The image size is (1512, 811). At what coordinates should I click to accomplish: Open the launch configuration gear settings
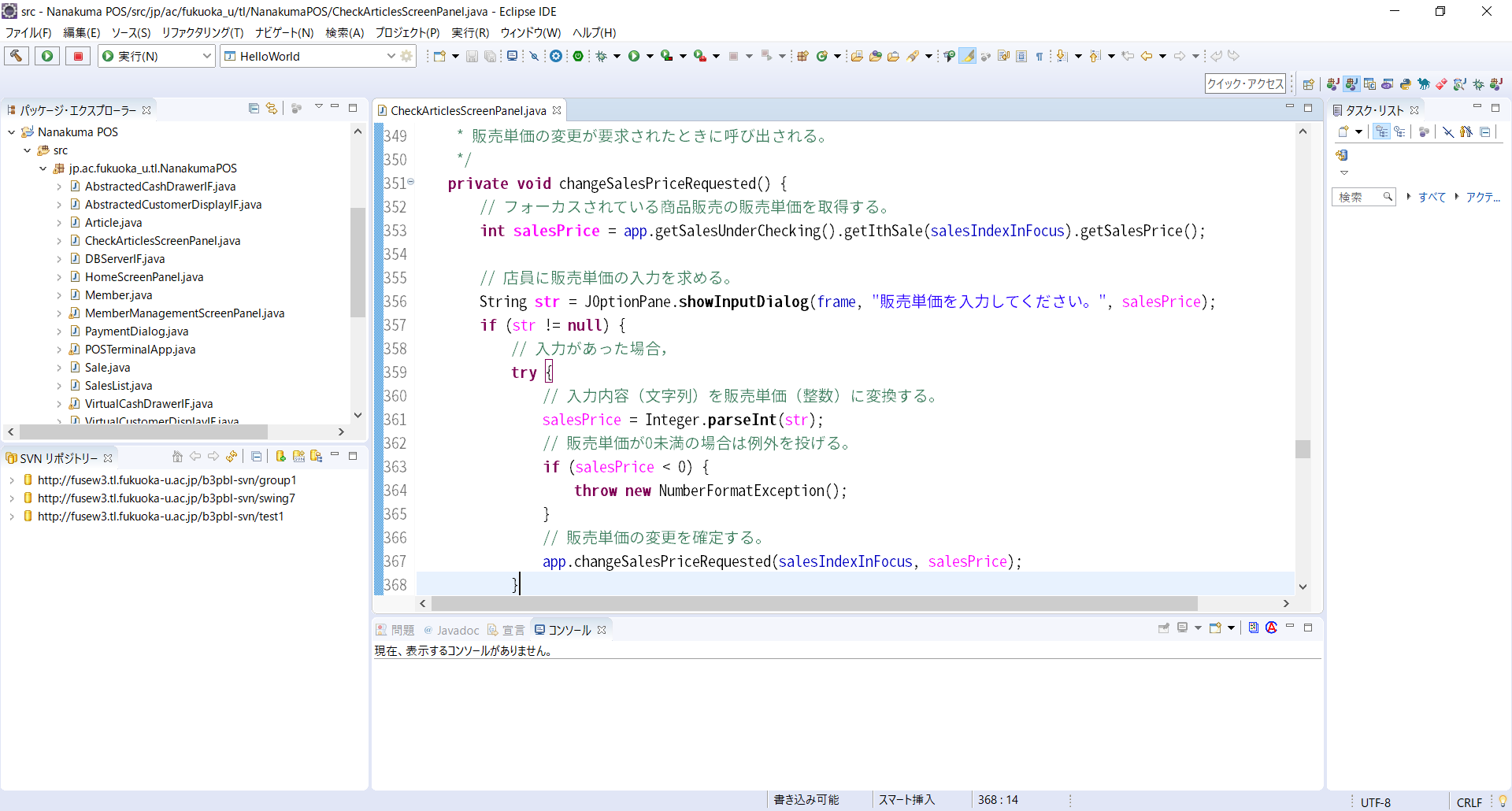tap(406, 56)
